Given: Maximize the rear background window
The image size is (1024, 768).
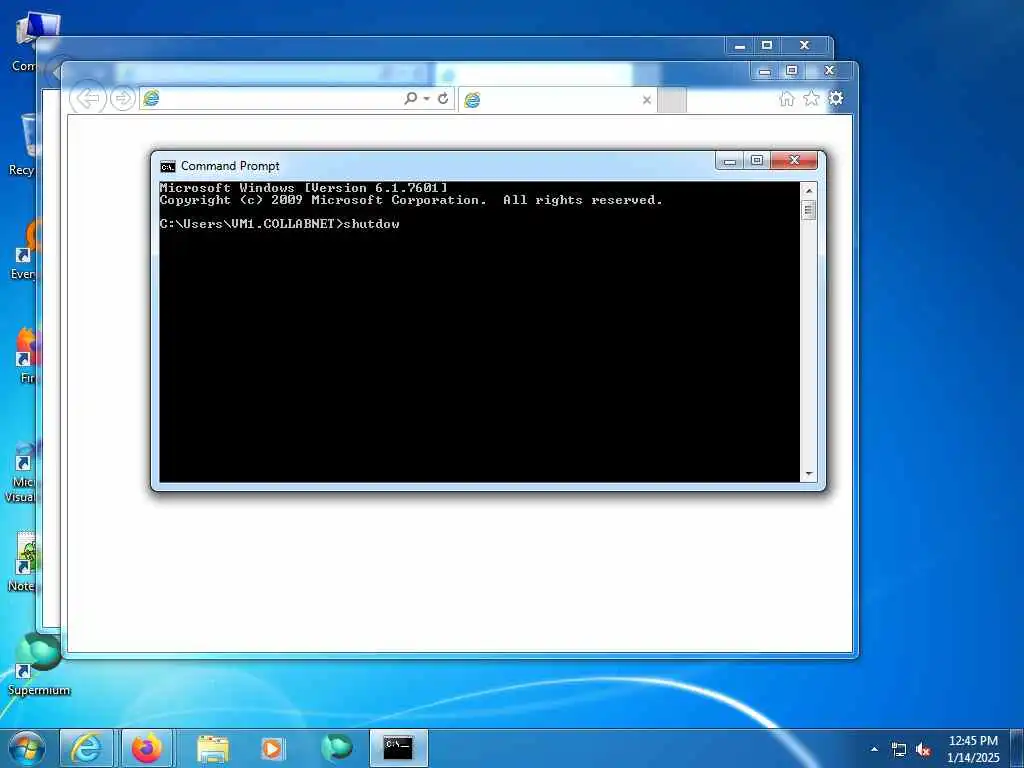Looking at the screenshot, I should coord(767,46).
